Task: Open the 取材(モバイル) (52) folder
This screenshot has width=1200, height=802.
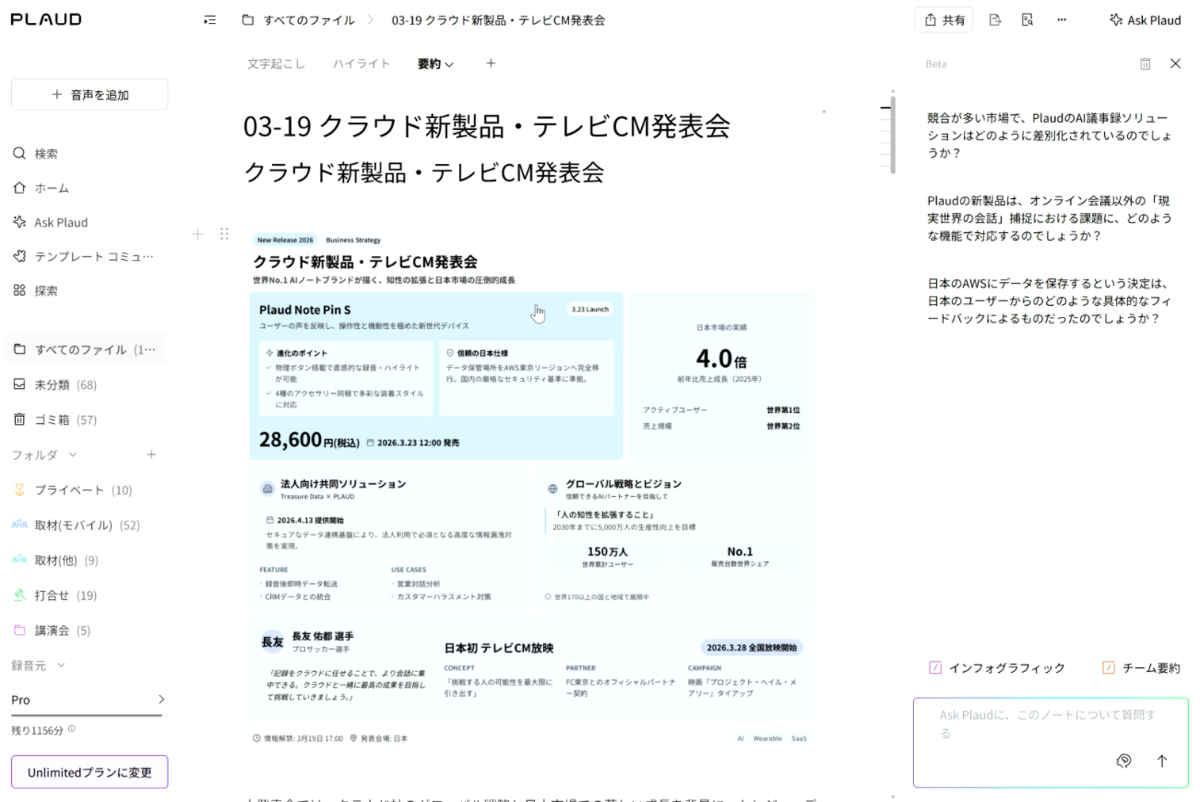Action: coord(85,525)
